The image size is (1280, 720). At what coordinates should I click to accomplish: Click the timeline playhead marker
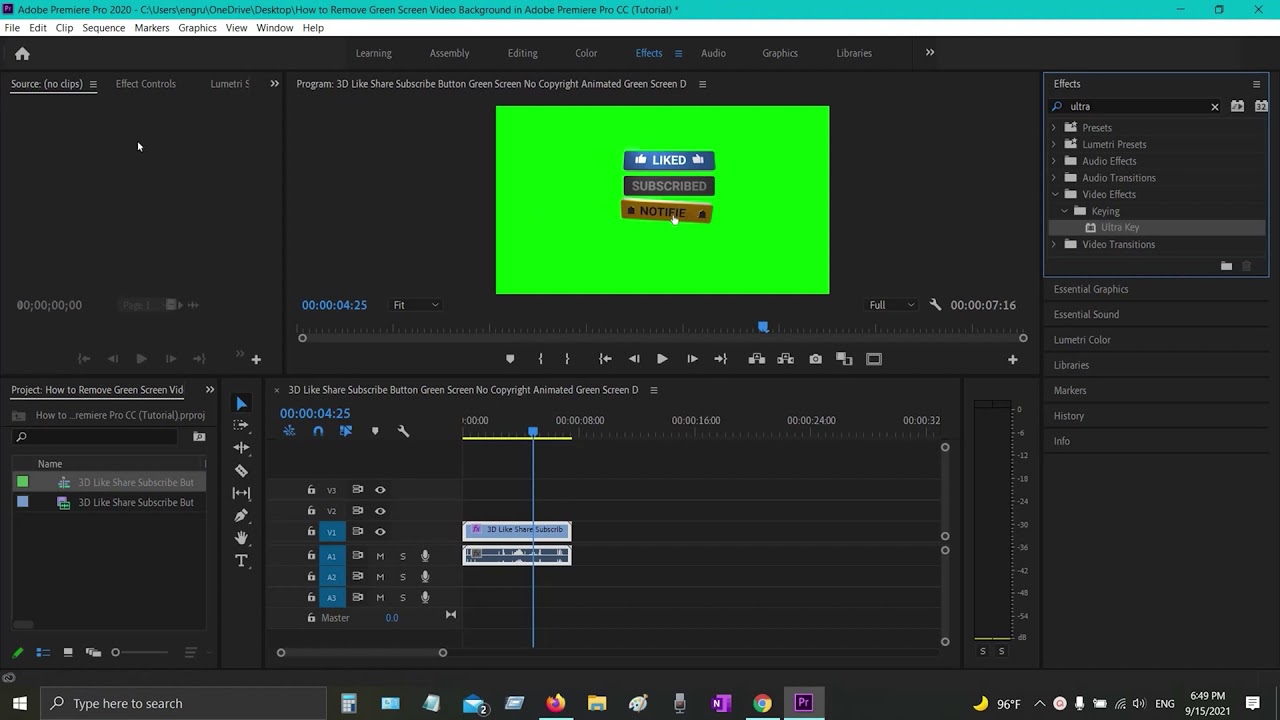[533, 432]
